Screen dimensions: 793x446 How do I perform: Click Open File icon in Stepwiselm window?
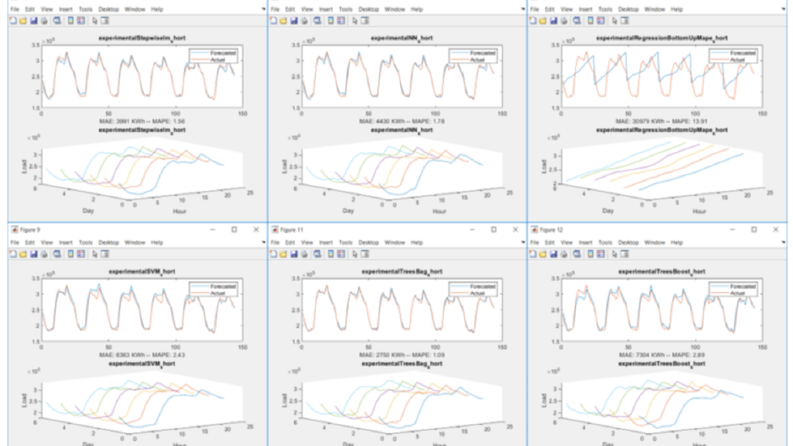click(23, 21)
